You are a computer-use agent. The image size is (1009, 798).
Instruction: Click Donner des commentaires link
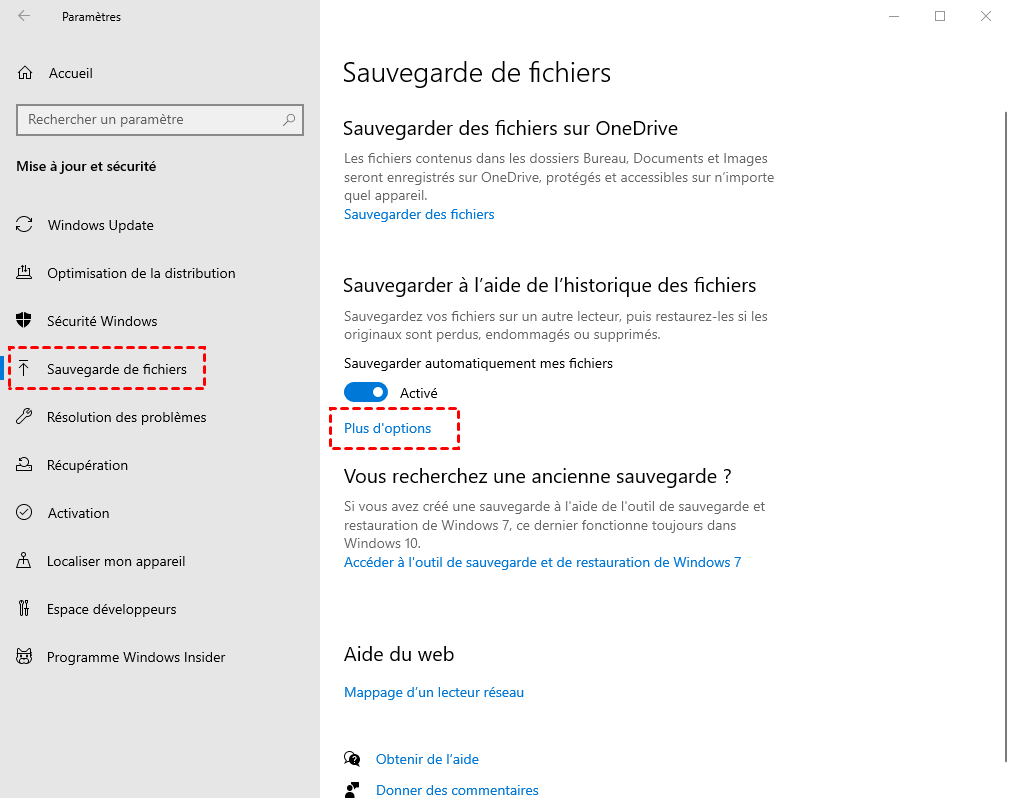(457, 790)
